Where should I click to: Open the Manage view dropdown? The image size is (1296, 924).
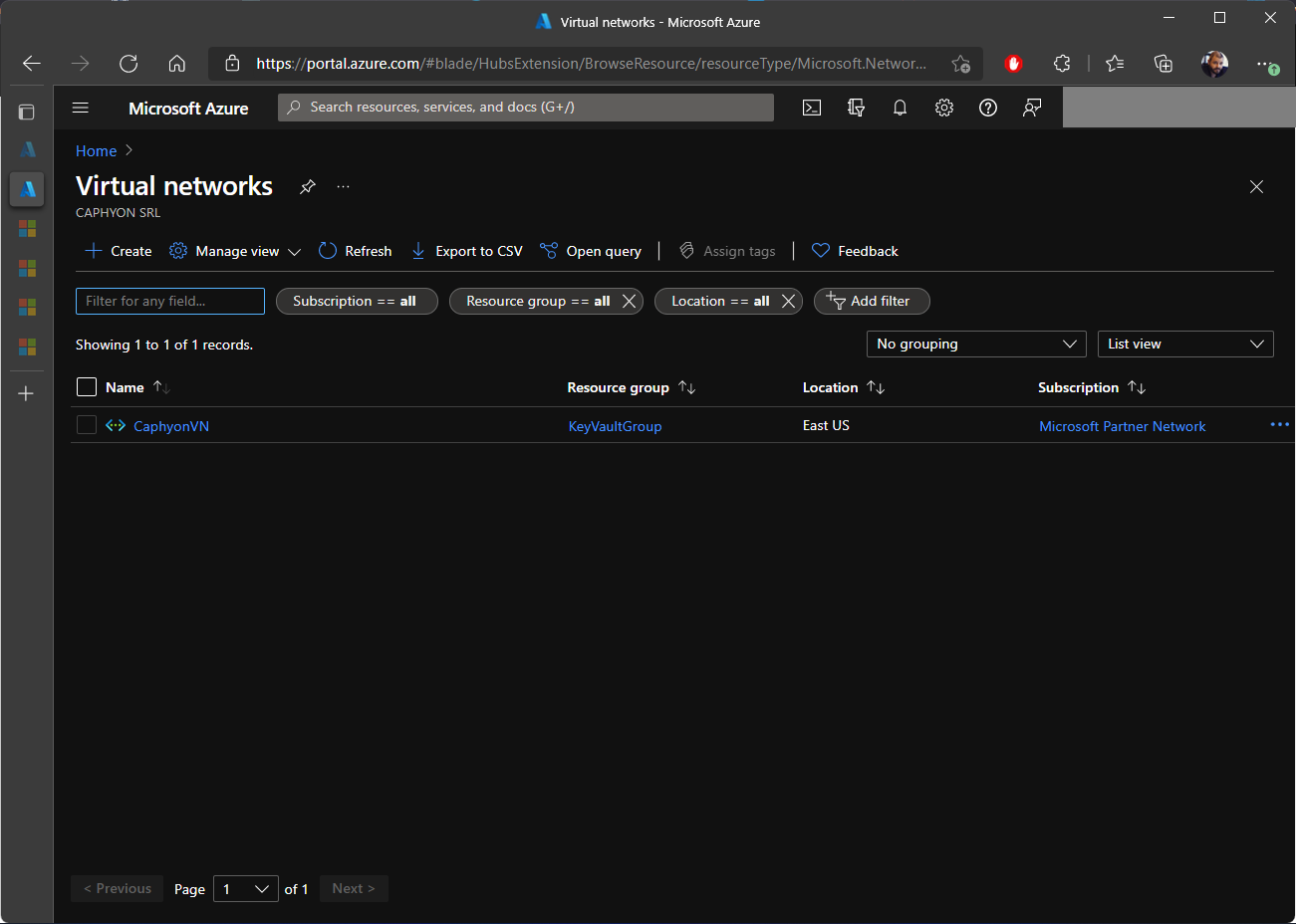pyautogui.click(x=235, y=251)
